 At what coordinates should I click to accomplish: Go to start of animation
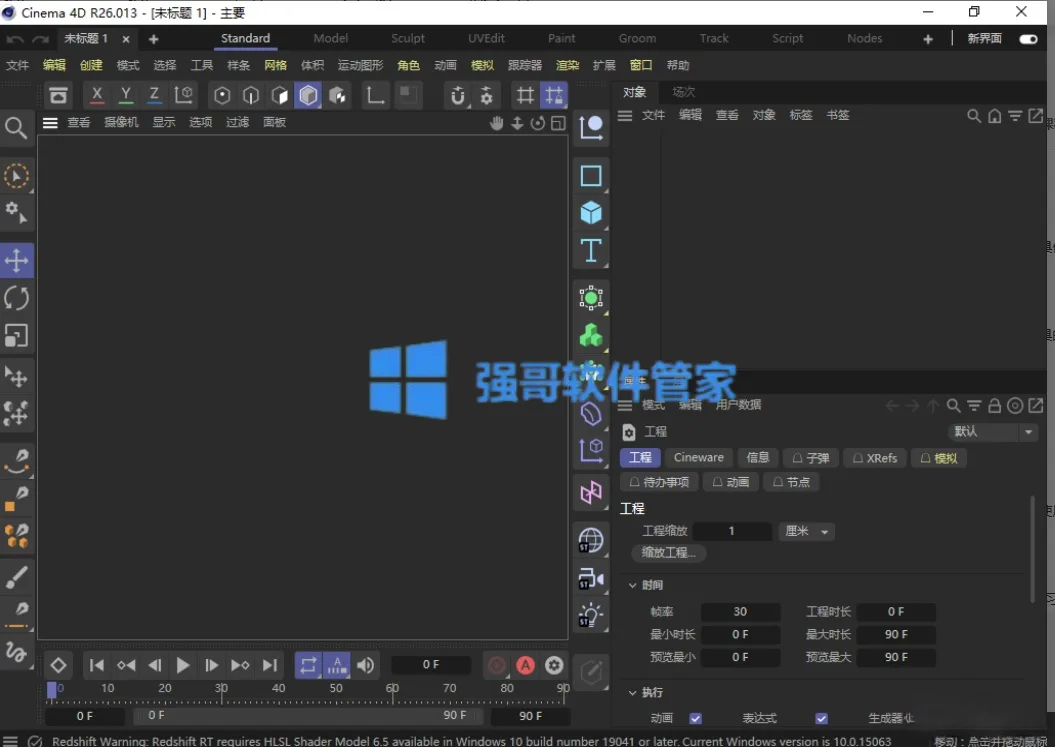pyautogui.click(x=97, y=666)
